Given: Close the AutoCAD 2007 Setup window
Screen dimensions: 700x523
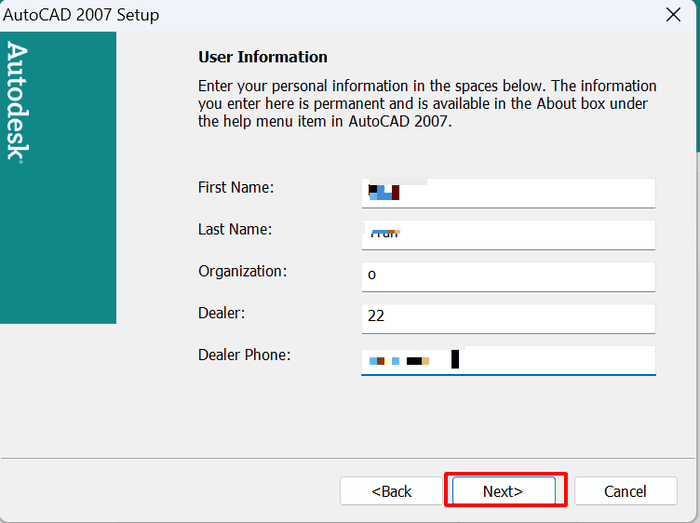Looking at the screenshot, I should pos(673,15).
